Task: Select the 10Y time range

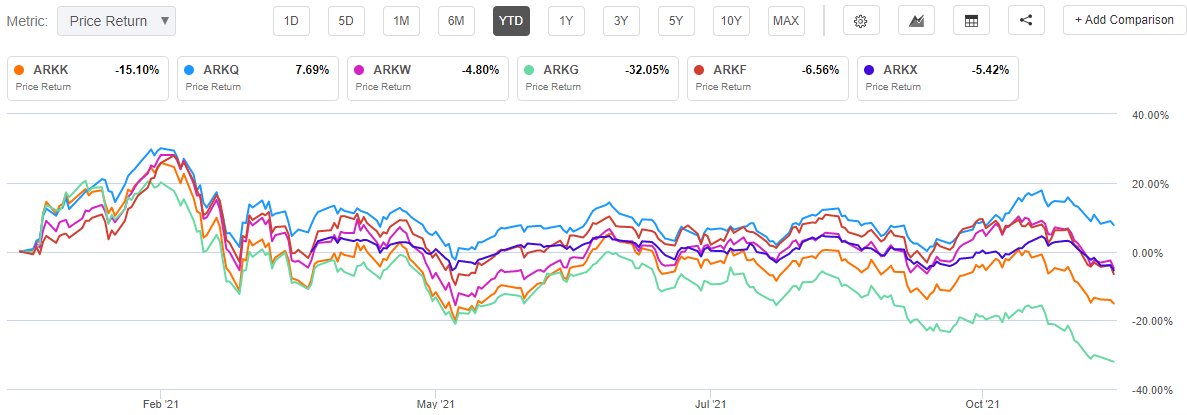Action: pos(731,21)
